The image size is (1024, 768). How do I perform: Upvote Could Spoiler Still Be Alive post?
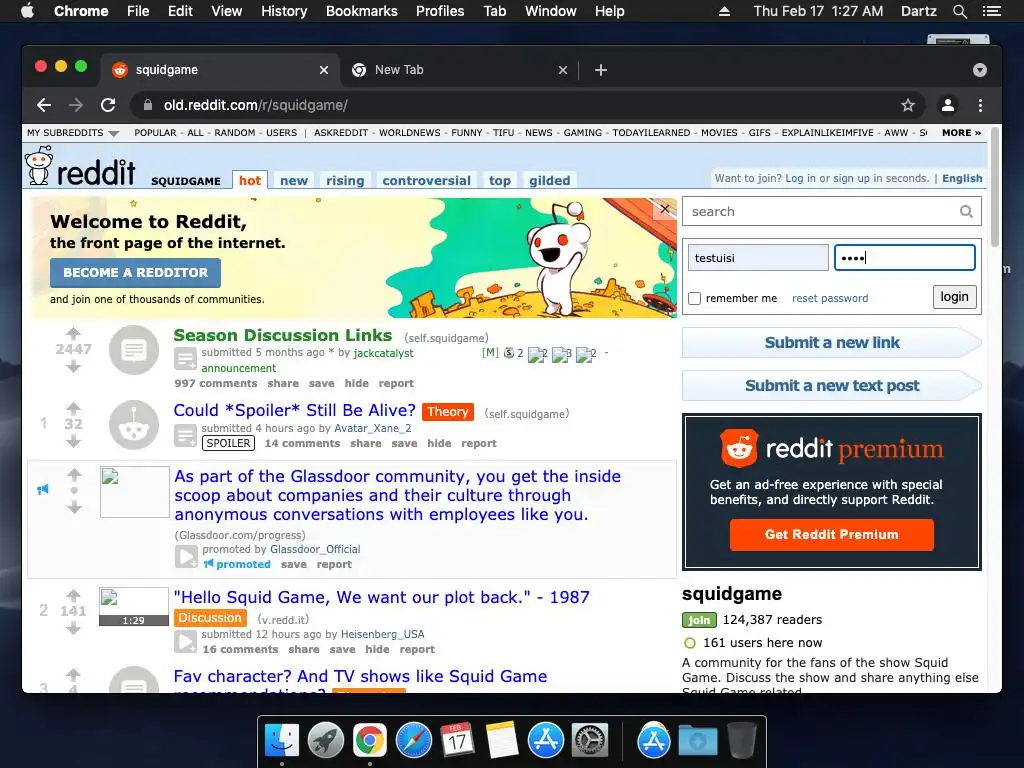tap(73, 408)
